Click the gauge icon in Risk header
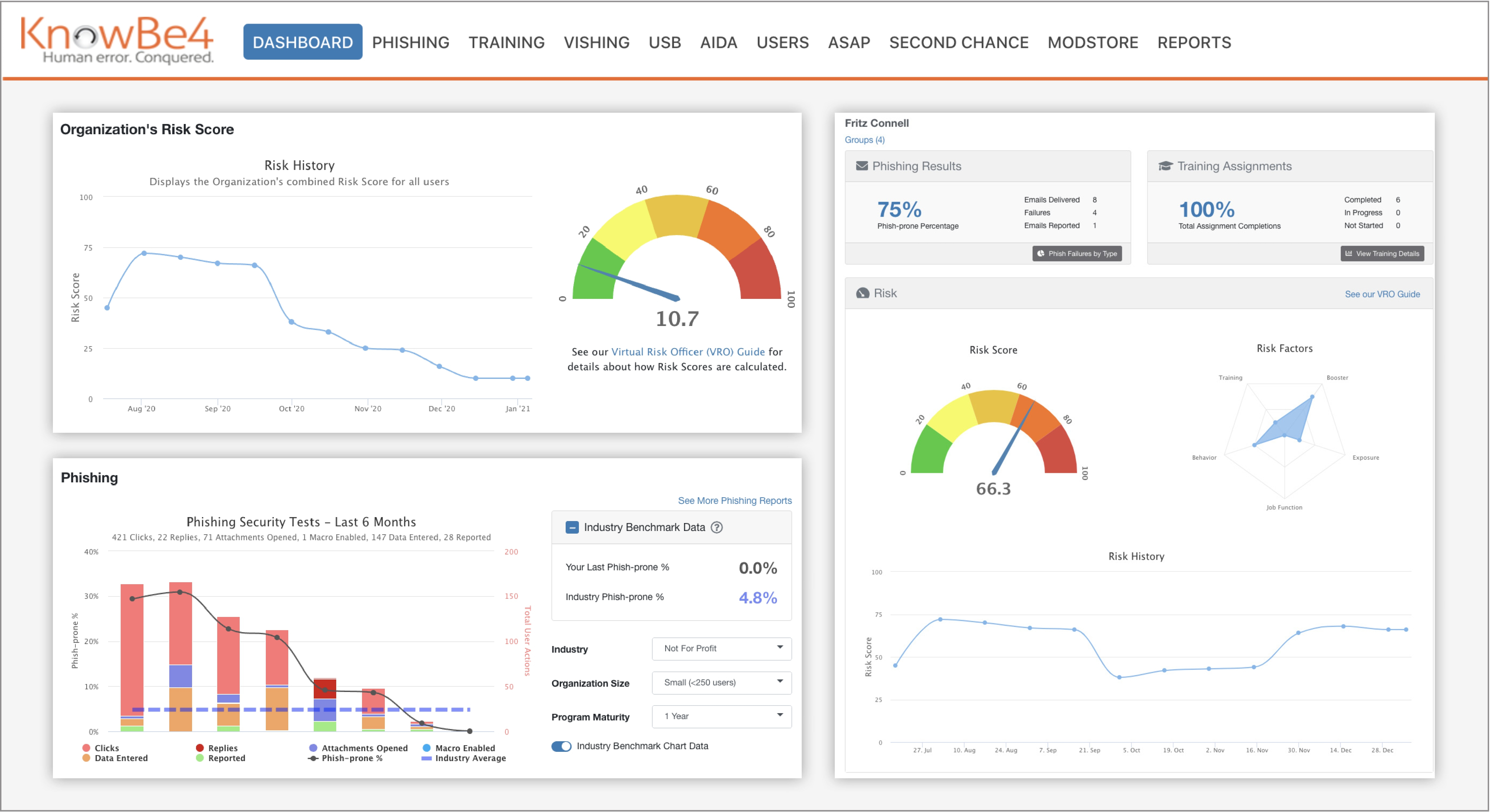 coord(863,293)
